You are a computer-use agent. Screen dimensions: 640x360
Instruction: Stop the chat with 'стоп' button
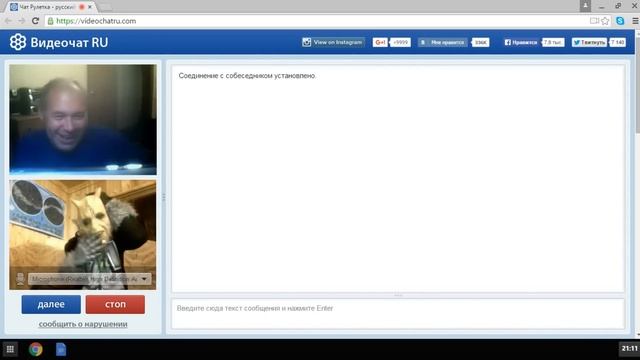tap(115, 304)
